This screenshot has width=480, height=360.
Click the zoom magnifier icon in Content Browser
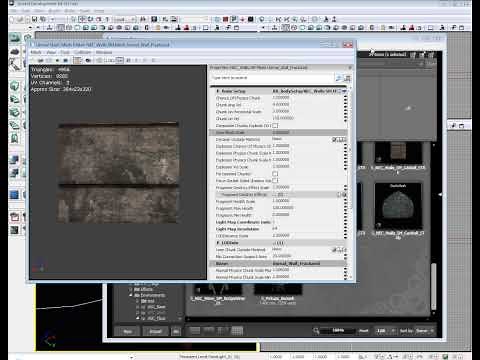pyautogui.click(x=316, y=331)
